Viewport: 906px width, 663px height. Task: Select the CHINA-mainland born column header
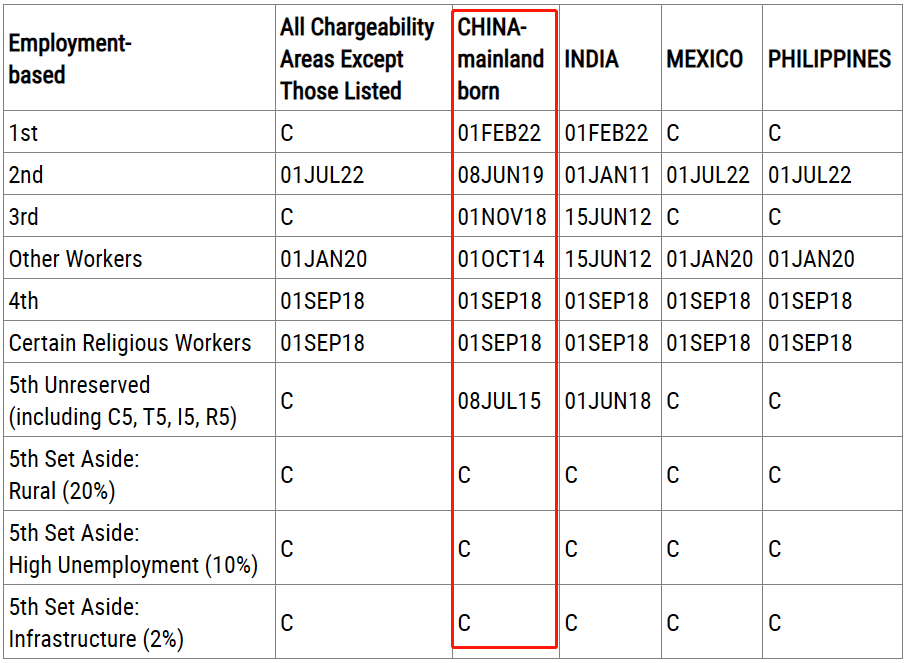pos(501,59)
